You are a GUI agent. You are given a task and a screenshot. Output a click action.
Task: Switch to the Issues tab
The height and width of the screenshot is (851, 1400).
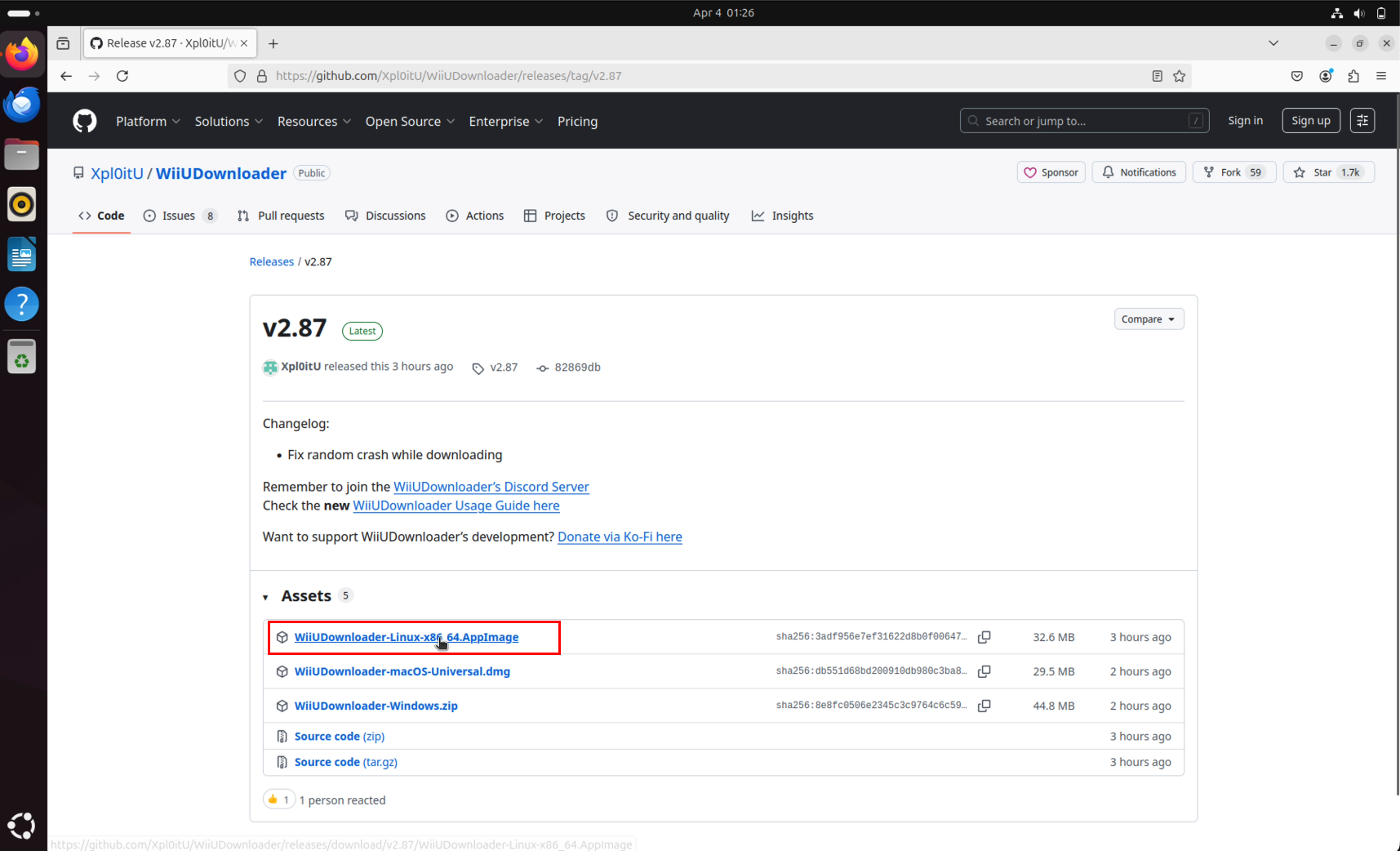(179, 216)
